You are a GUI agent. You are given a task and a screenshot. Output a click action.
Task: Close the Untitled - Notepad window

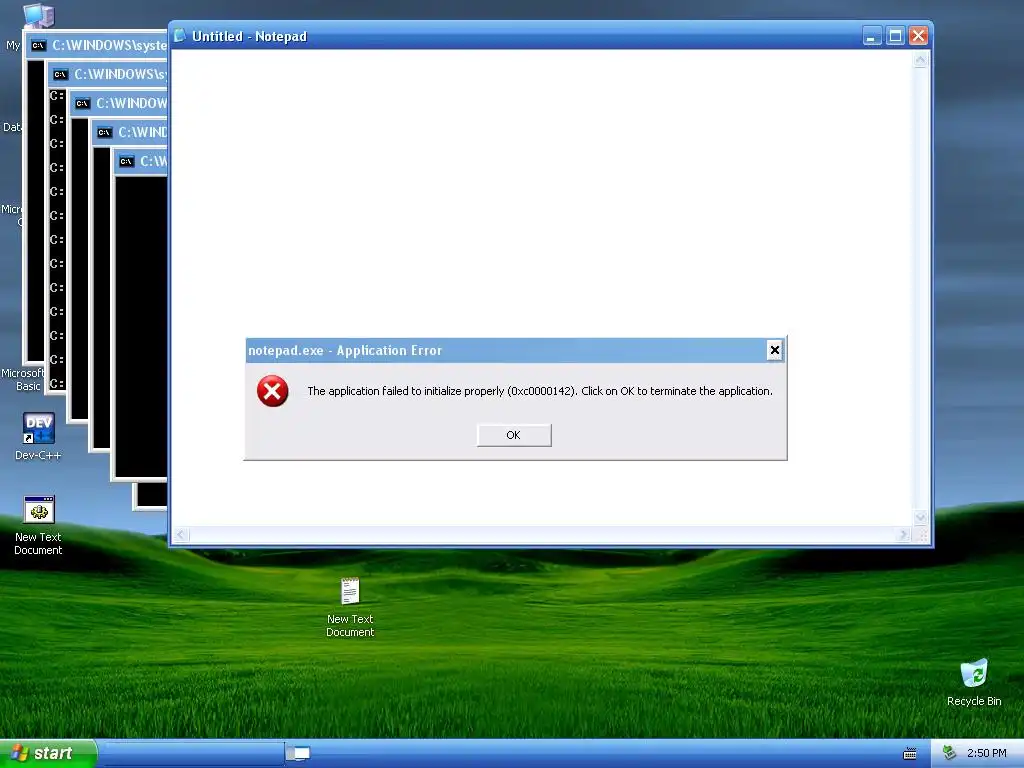click(918, 36)
